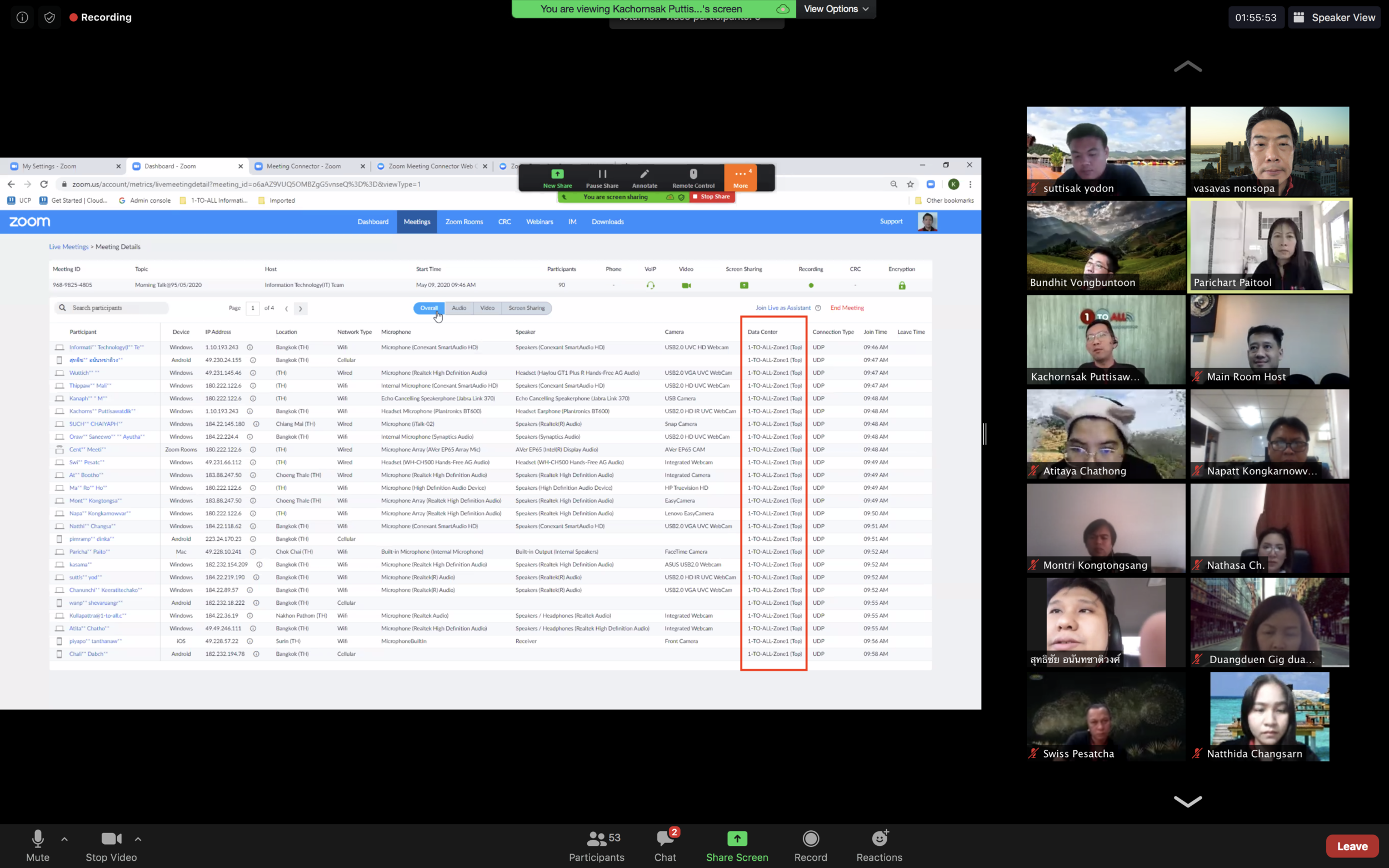Image resolution: width=1389 pixels, height=868 pixels.
Task: Click Join Live as Assistant
Action: tap(783, 308)
